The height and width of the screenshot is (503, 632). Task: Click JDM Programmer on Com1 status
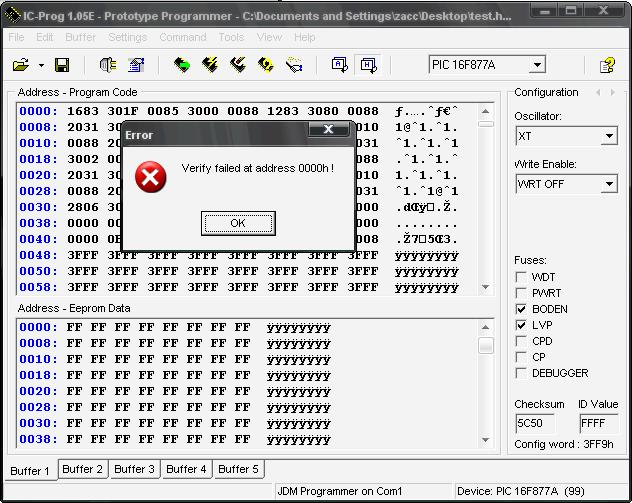coord(340,491)
